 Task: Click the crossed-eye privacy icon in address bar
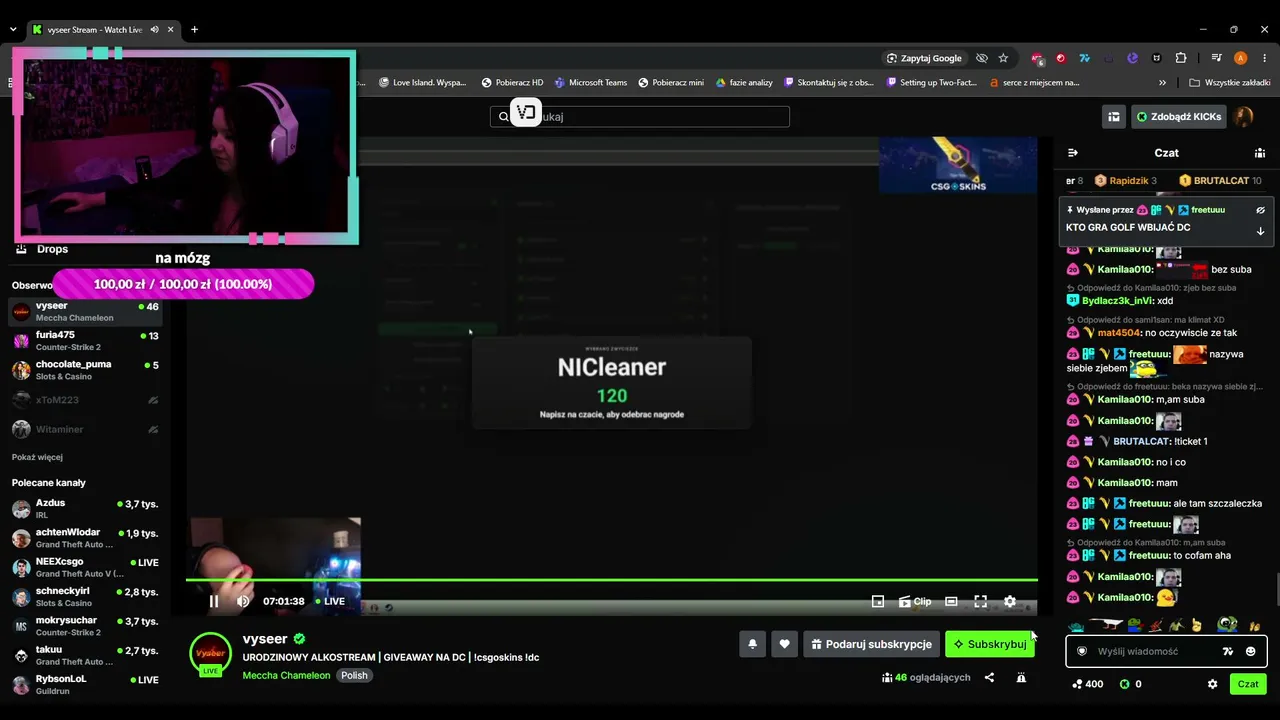pos(982,58)
